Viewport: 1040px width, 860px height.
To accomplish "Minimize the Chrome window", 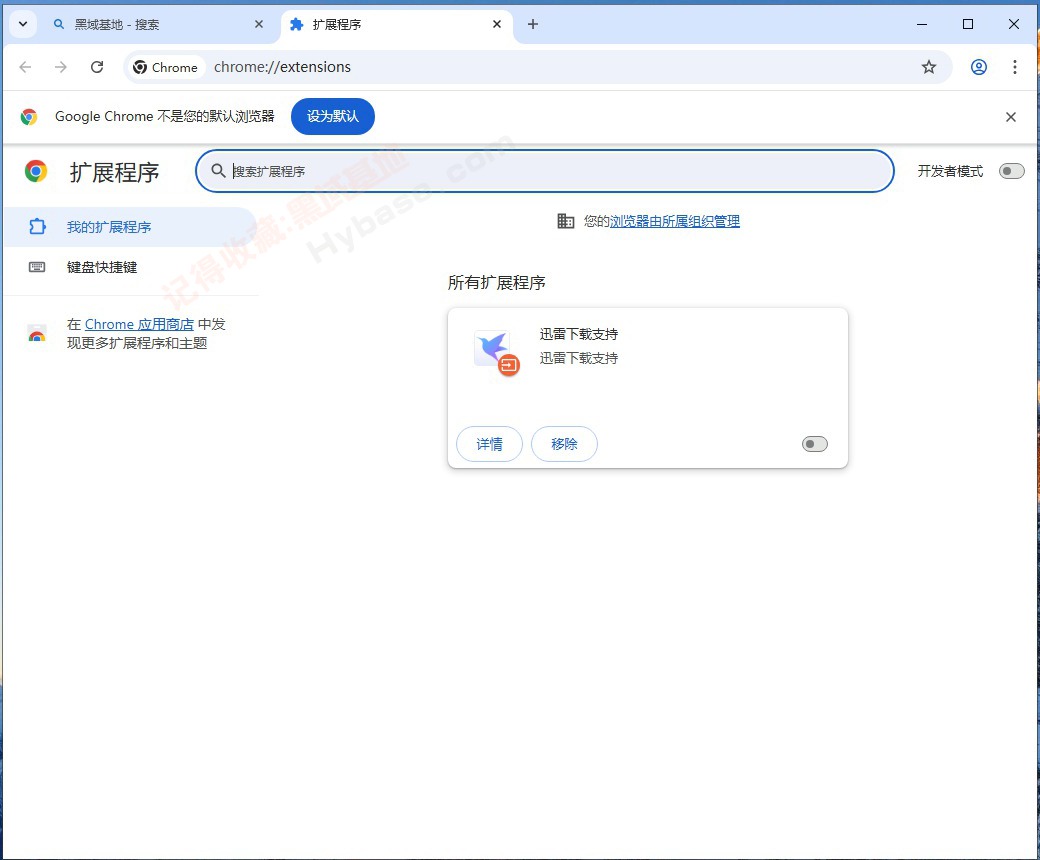I will point(922,25).
